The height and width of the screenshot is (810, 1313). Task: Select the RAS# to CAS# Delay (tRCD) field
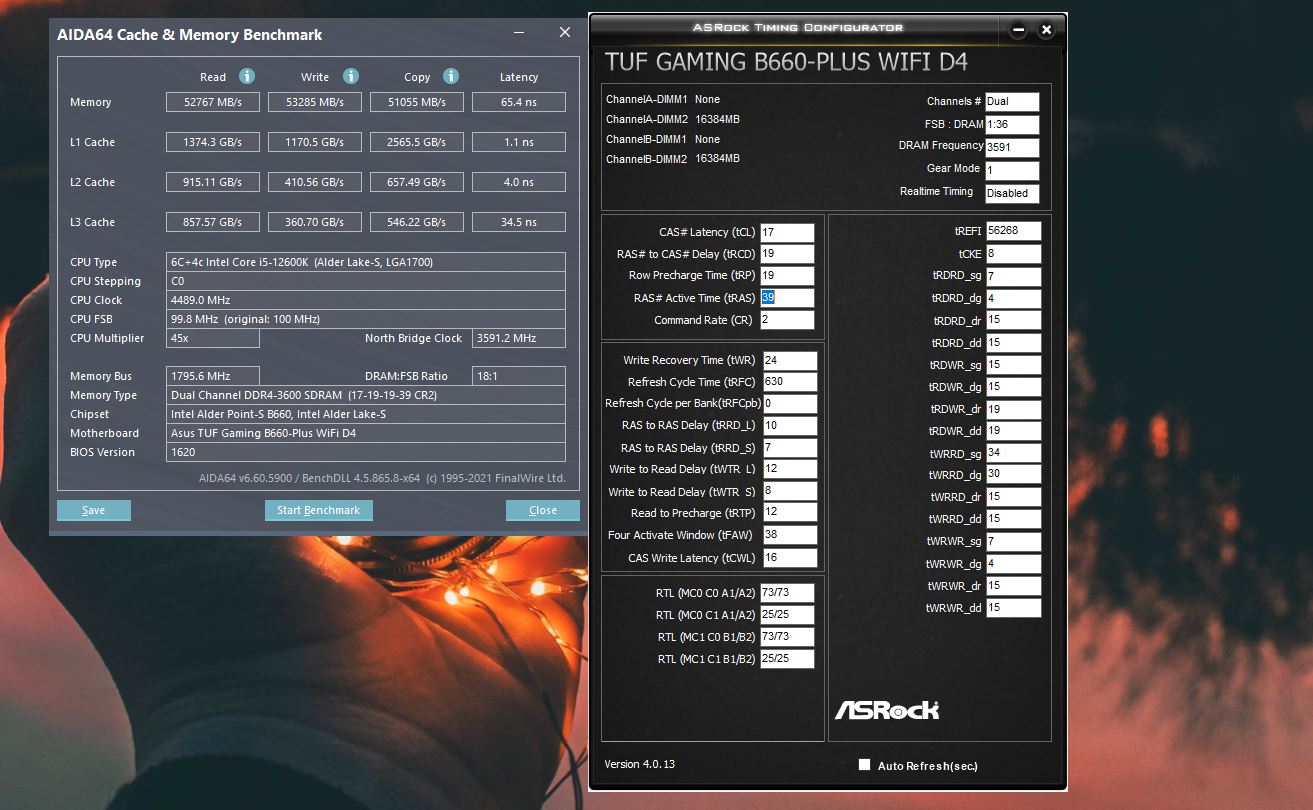(787, 254)
